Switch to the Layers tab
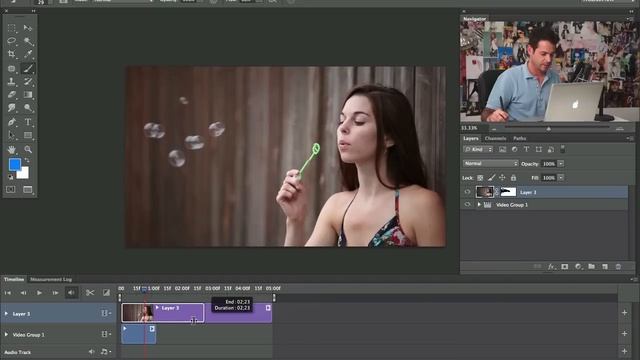 coord(471,139)
